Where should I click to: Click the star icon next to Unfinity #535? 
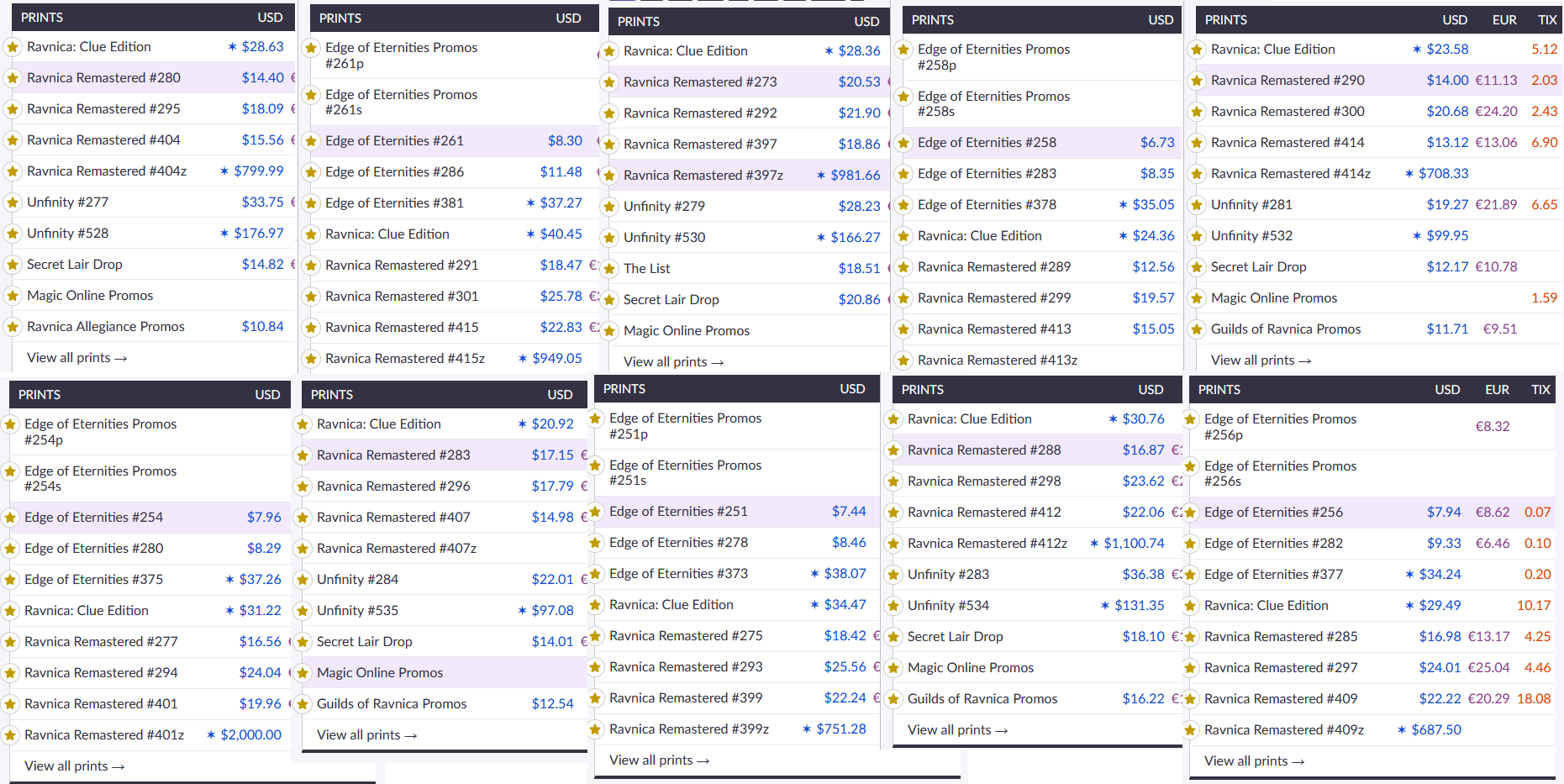(x=303, y=611)
